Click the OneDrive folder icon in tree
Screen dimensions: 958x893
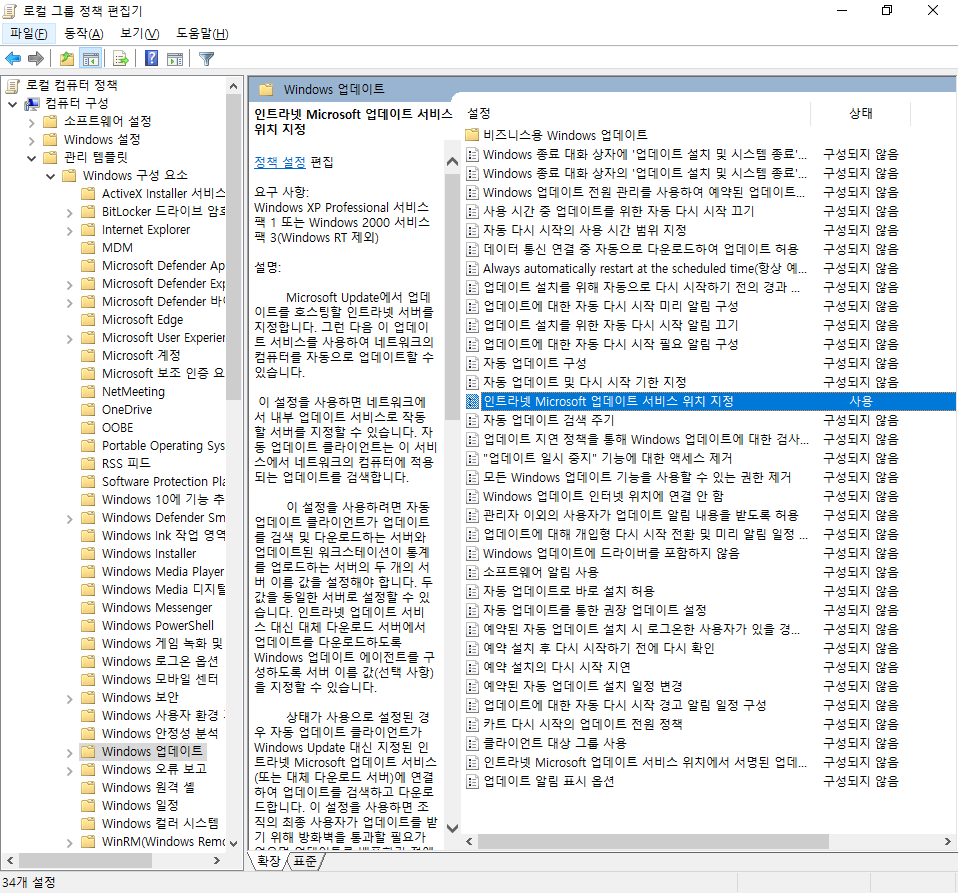point(89,409)
